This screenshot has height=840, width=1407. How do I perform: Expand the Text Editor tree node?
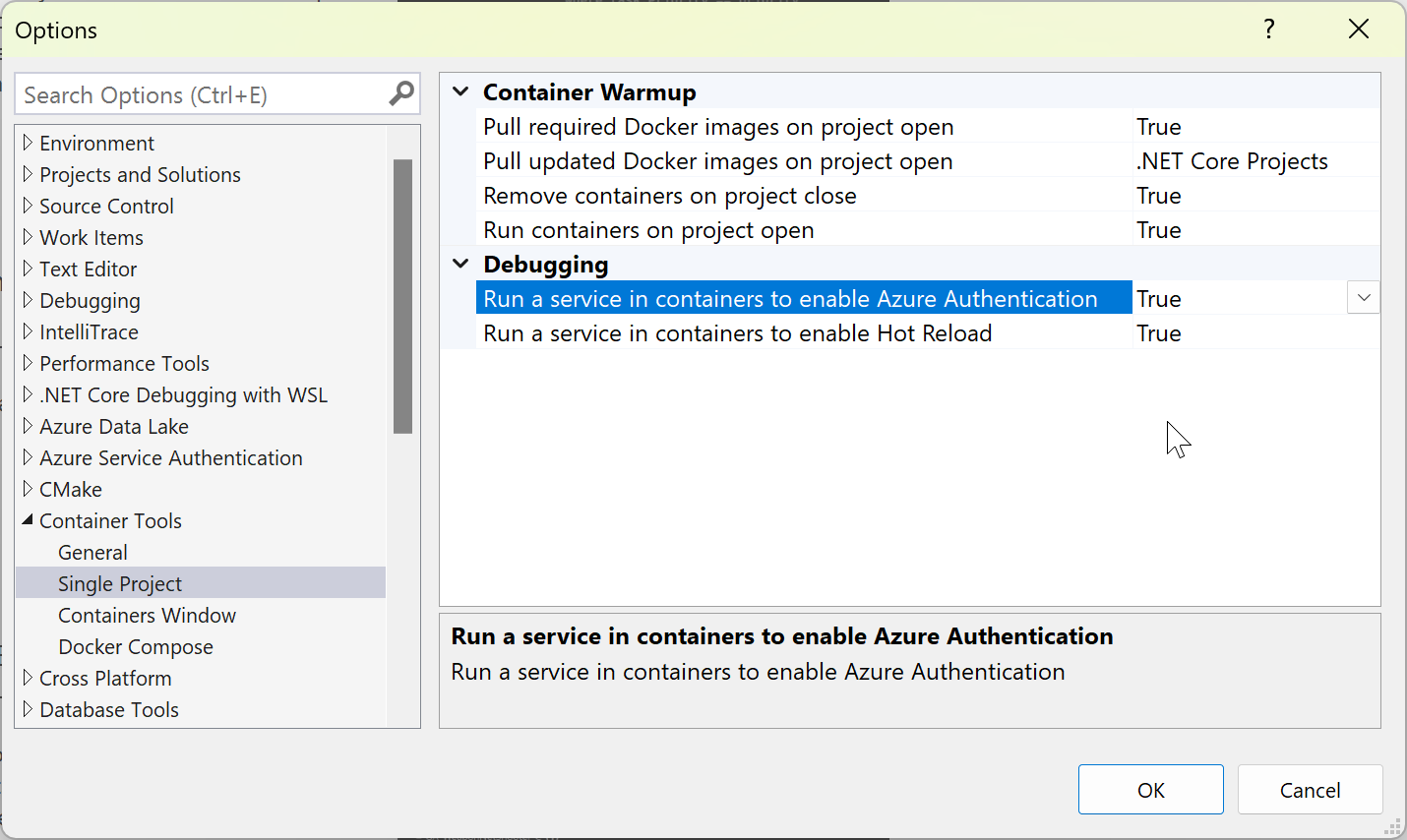coord(28,269)
